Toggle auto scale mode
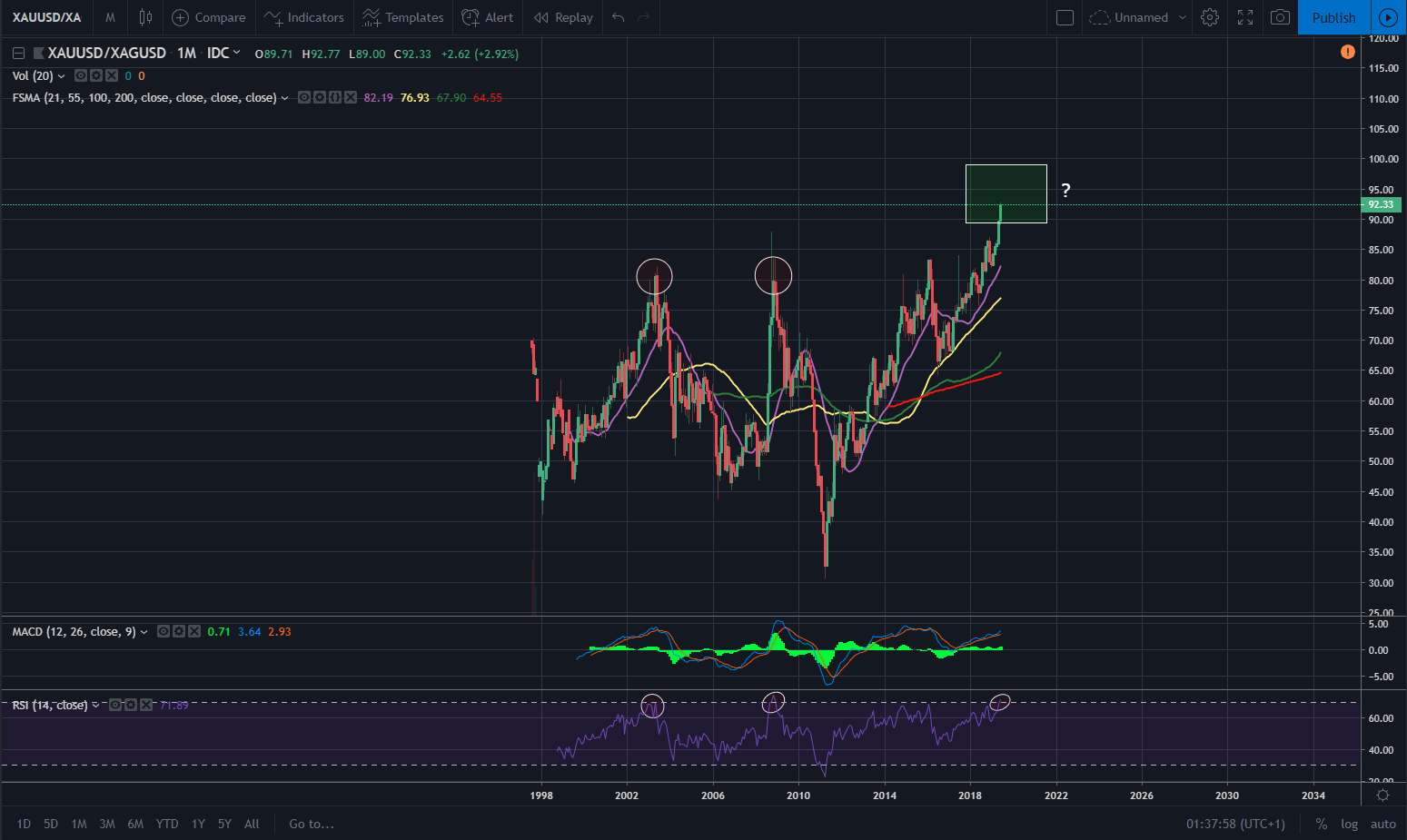The height and width of the screenshot is (840, 1407). 1383,824
